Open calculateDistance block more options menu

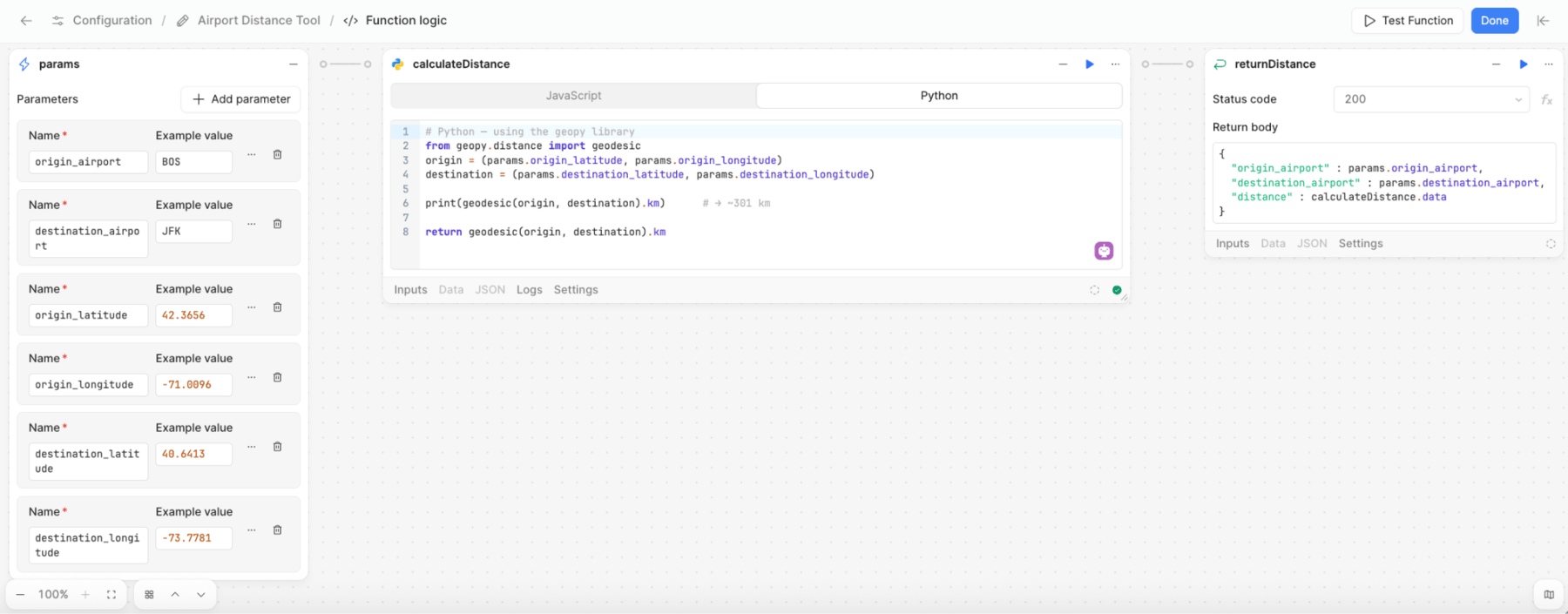[1115, 64]
